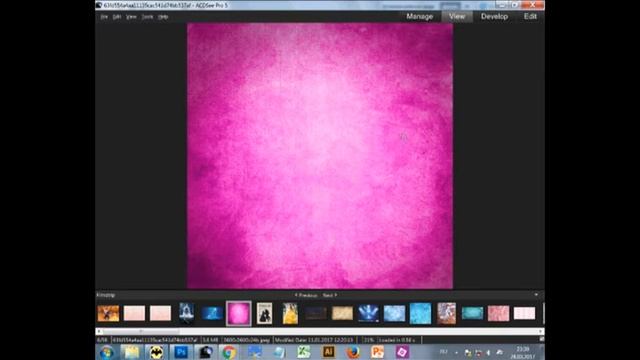Open the Help menu
This screenshot has height=360, width=640.
(x=163, y=17)
